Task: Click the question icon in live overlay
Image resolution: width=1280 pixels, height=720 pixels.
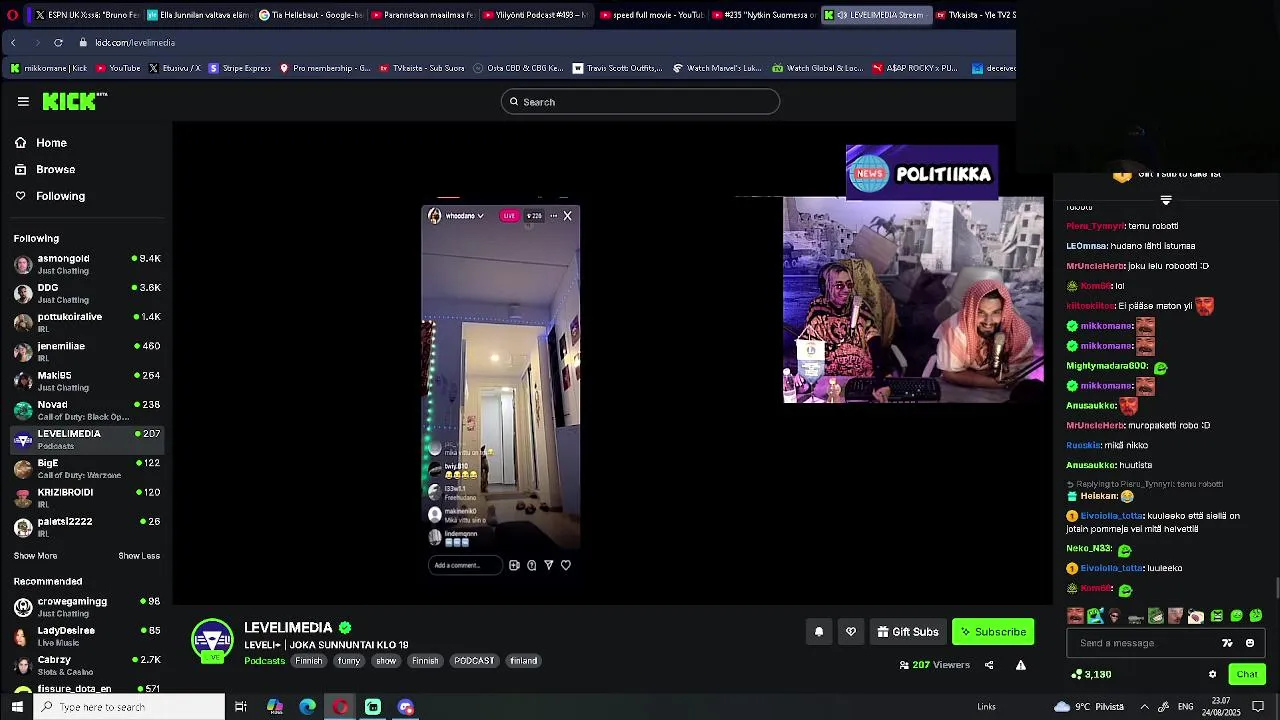Action: coord(531,565)
